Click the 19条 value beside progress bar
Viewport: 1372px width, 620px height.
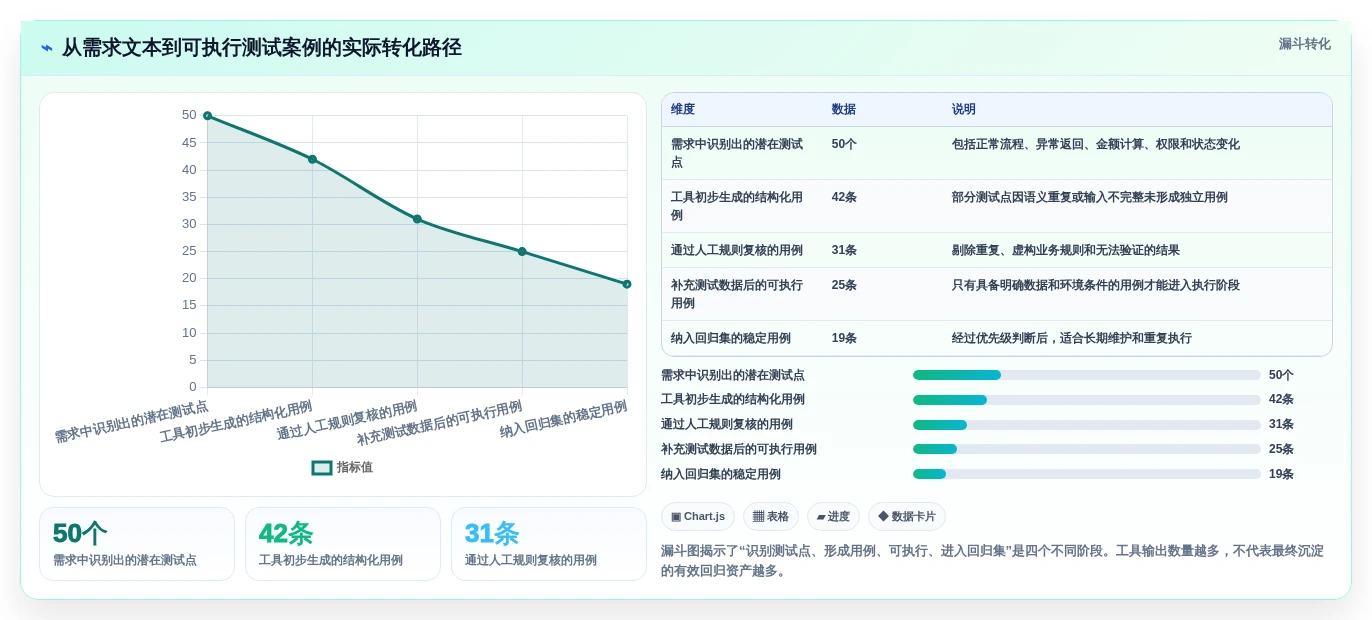coord(1281,474)
